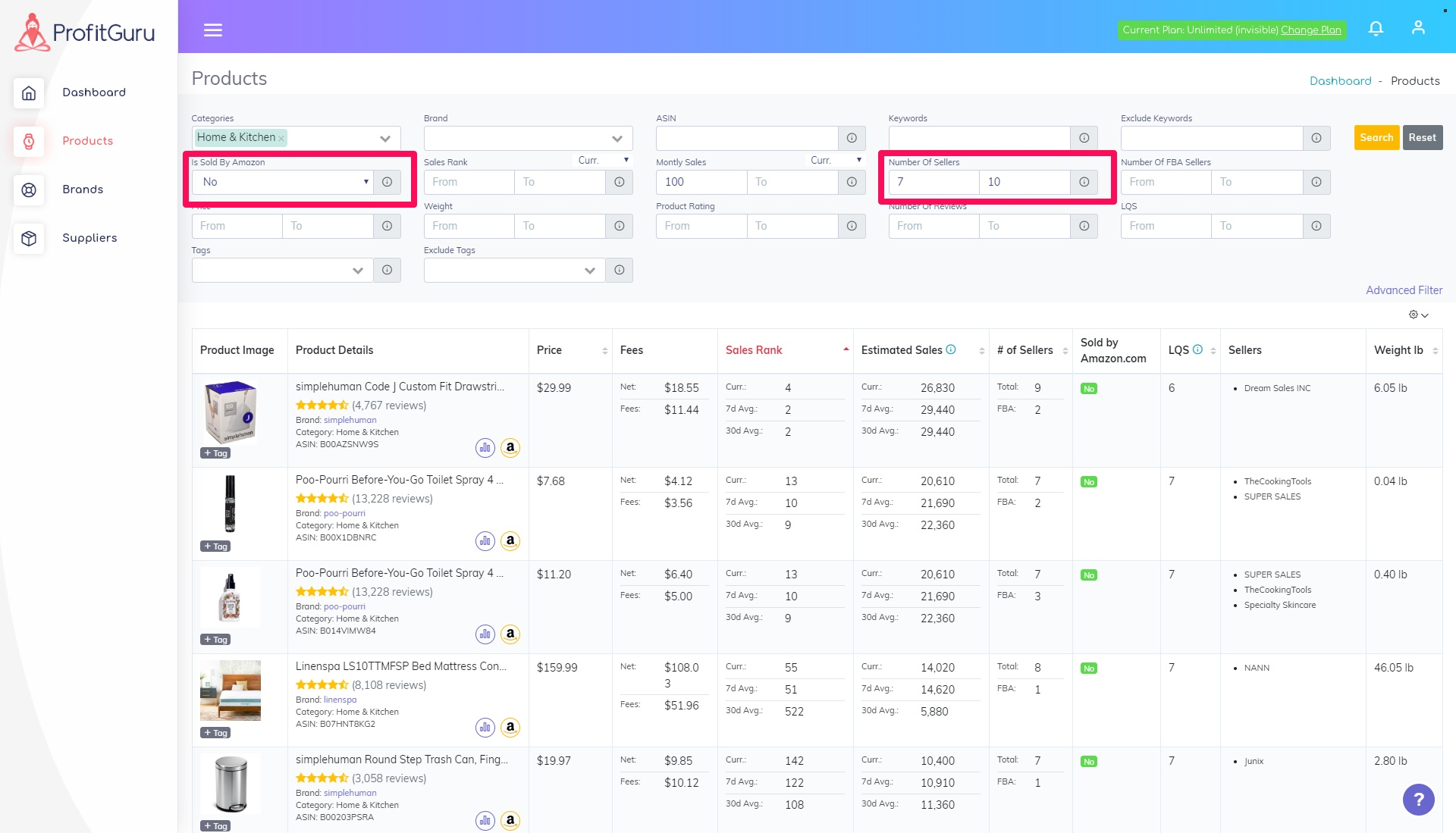1456x833 pixels.
Task: Open the user profile icon
Action: pyautogui.click(x=1418, y=28)
